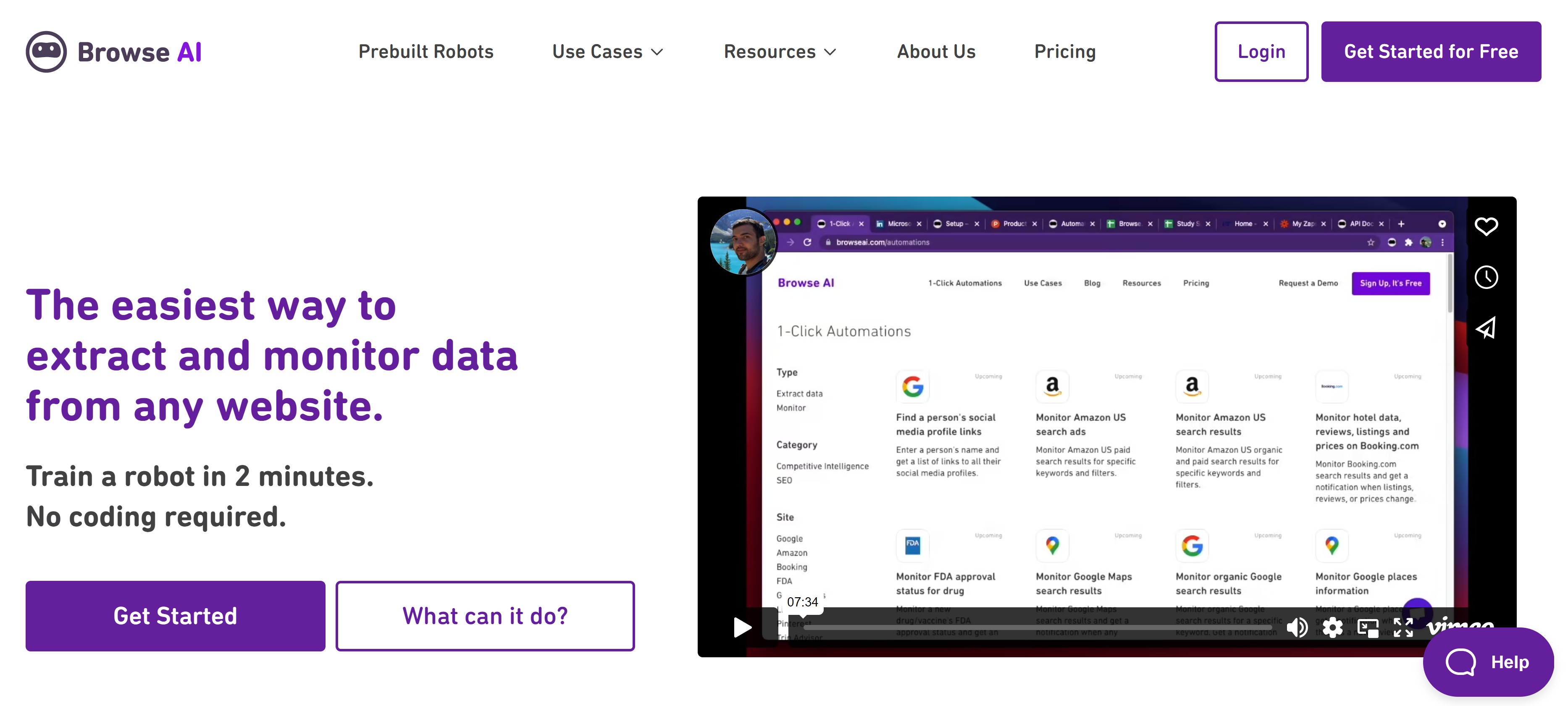The width and height of the screenshot is (1568, 706).
Task: Navigate to About Us
Action: [x=935, y=52]
